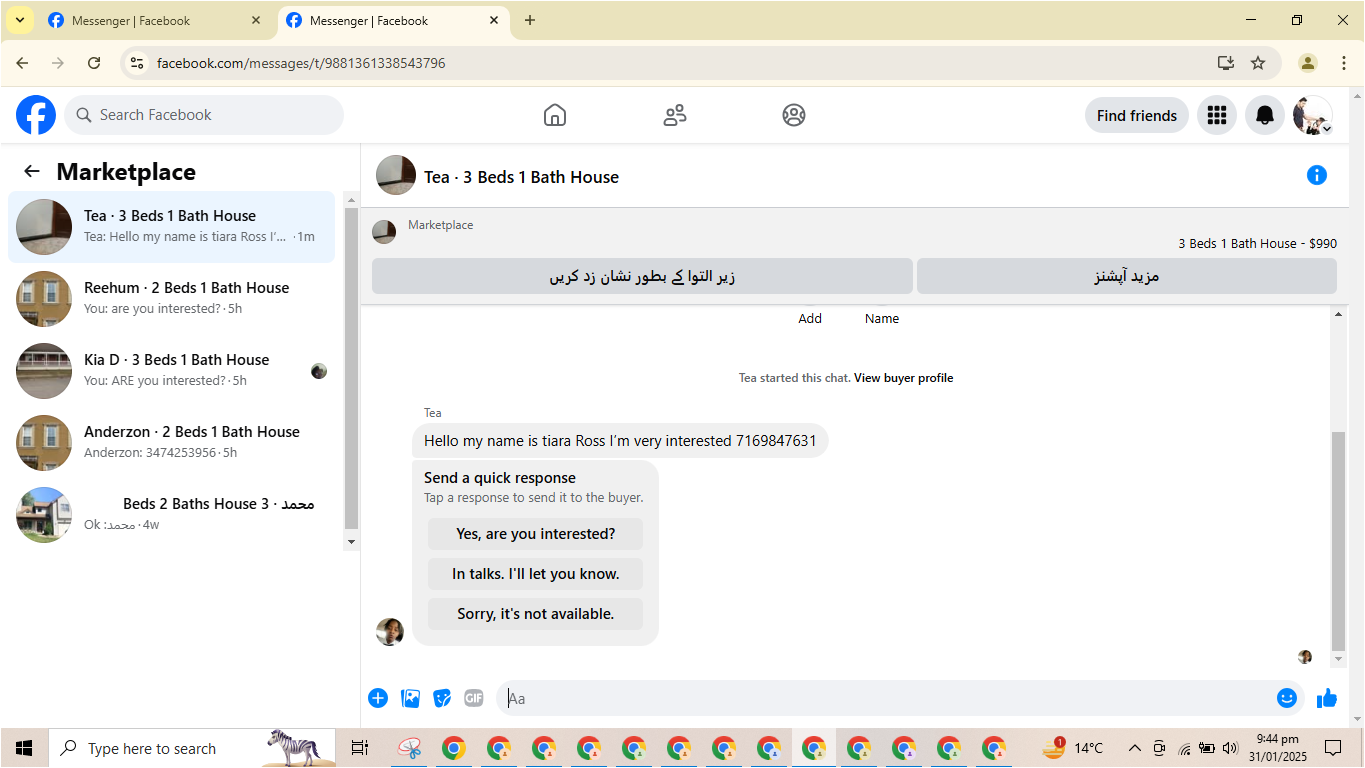View site information in address bar

click(x=138, y=63)
